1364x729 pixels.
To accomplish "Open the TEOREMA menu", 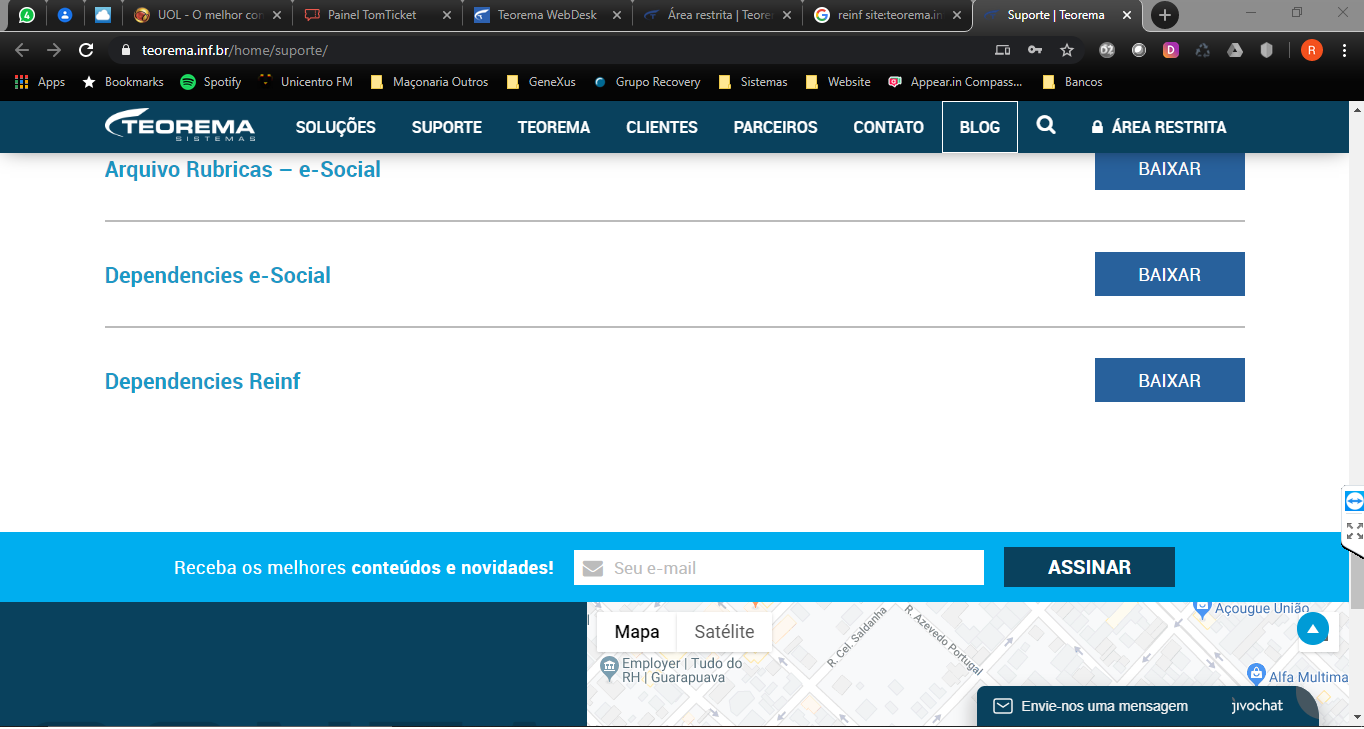I will (x=554, y=127).
